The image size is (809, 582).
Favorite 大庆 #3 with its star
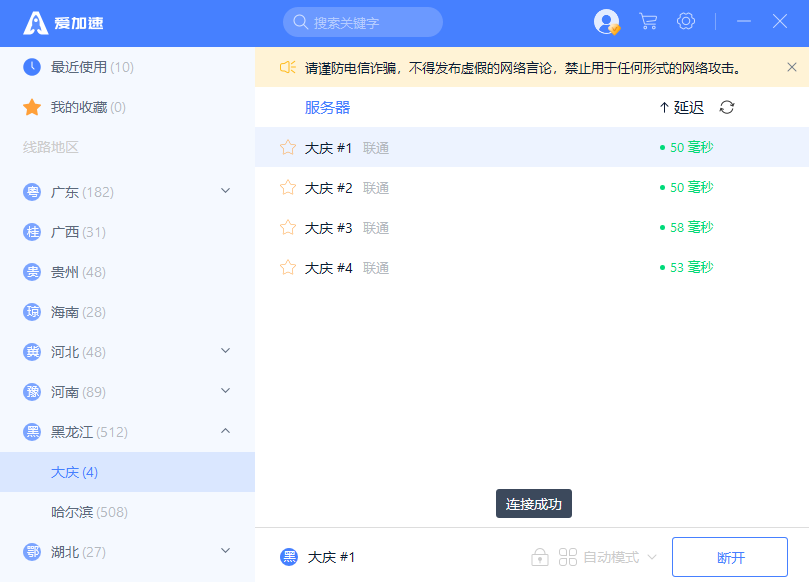(288, 228)
